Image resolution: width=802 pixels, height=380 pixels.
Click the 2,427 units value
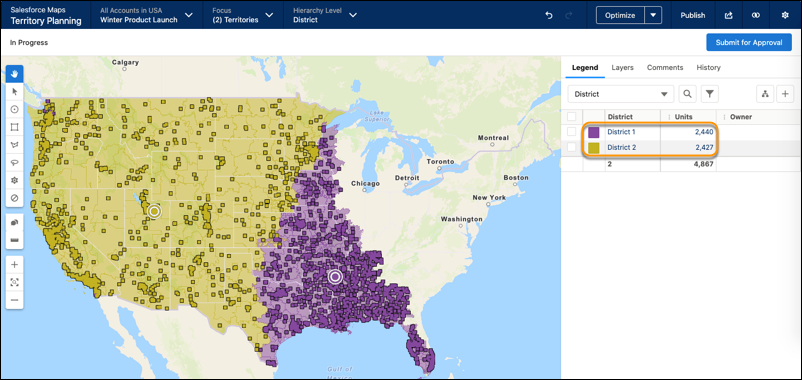[703, 147]
